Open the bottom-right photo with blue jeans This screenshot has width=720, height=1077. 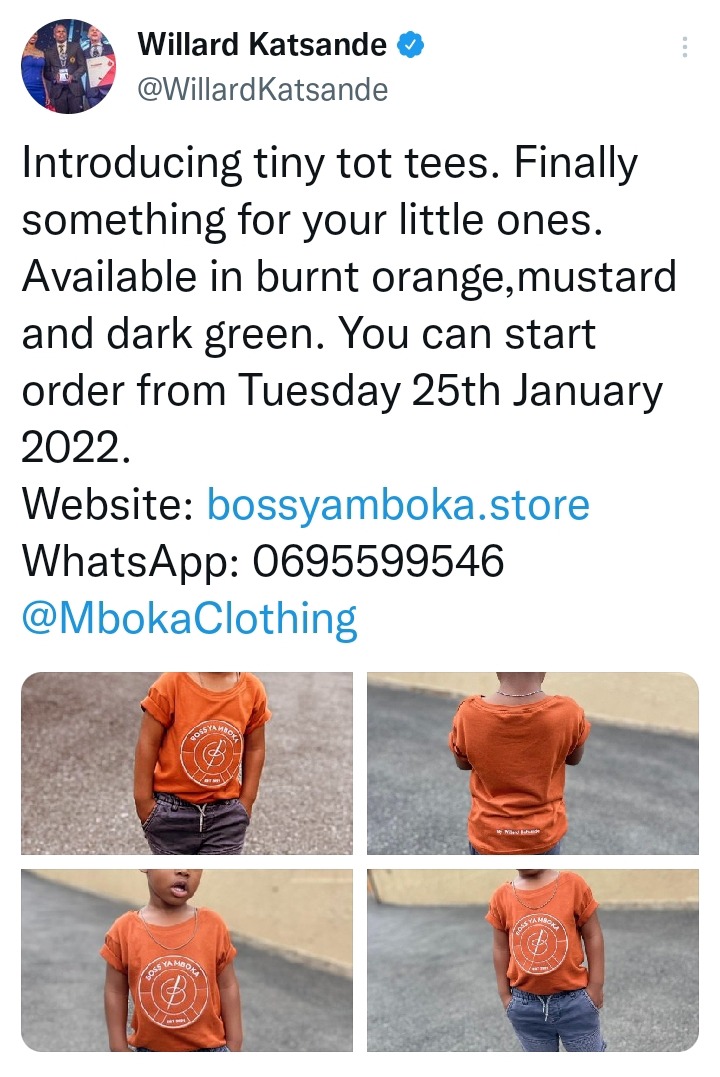pos(532,960)
